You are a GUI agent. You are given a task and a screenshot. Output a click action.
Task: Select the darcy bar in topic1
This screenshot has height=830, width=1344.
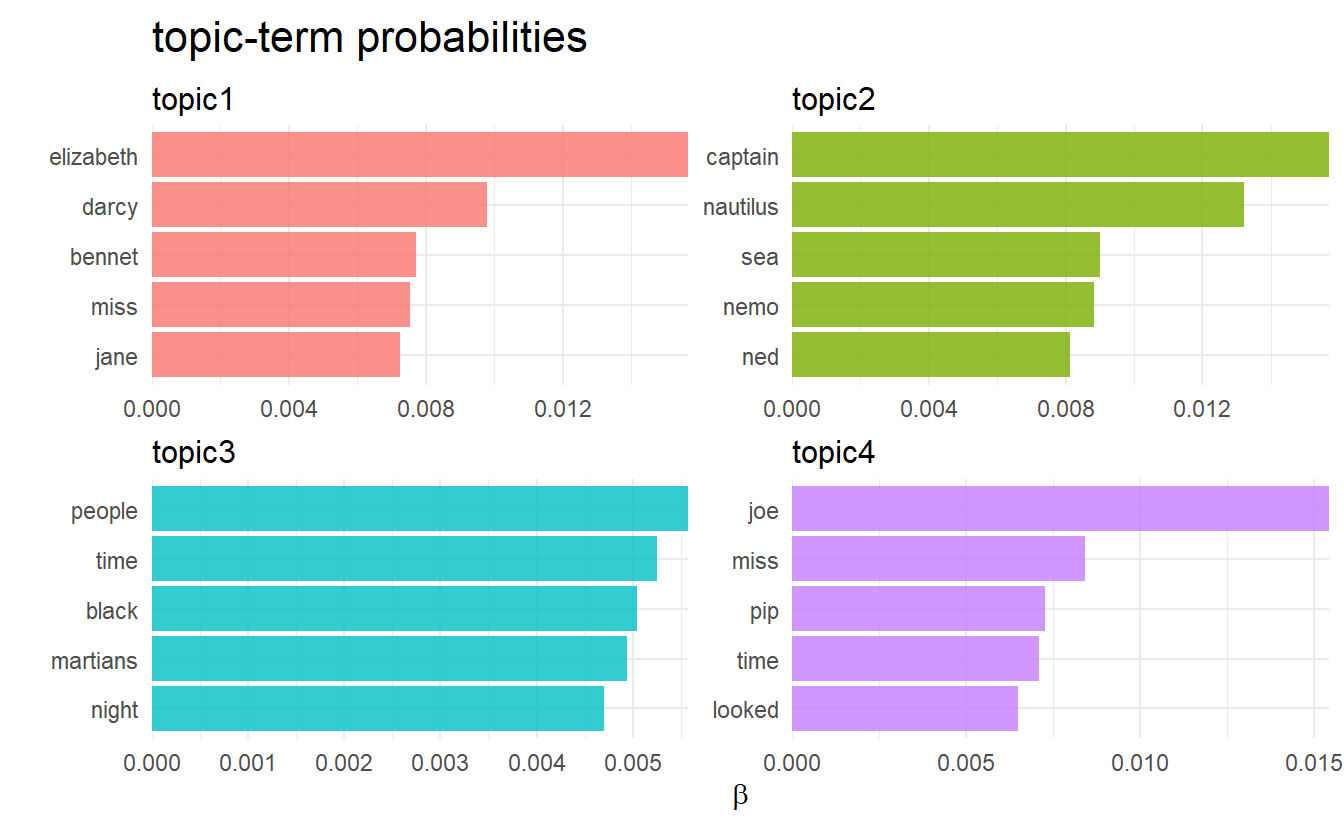(x=319, y=205)
